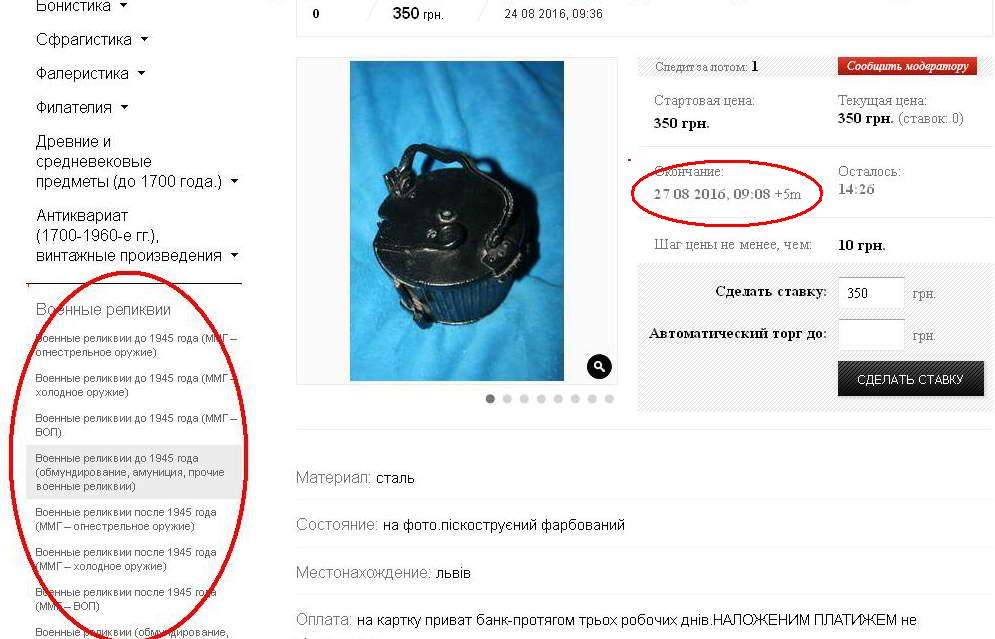The image size is (995, 639).
Task: Select the last photo carousel dot
Action: click(609, 399)
